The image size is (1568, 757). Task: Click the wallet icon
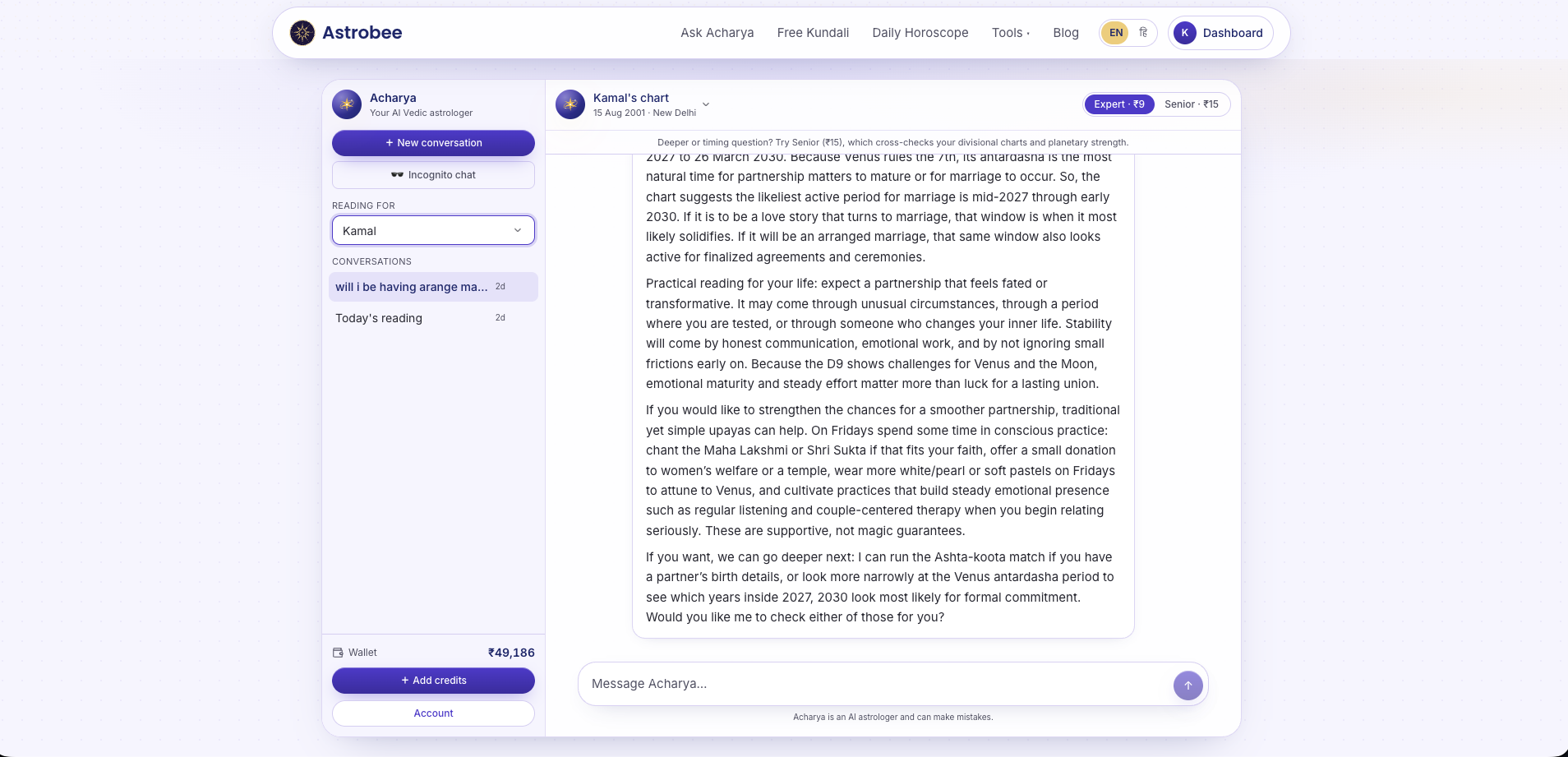coord(338,653)
